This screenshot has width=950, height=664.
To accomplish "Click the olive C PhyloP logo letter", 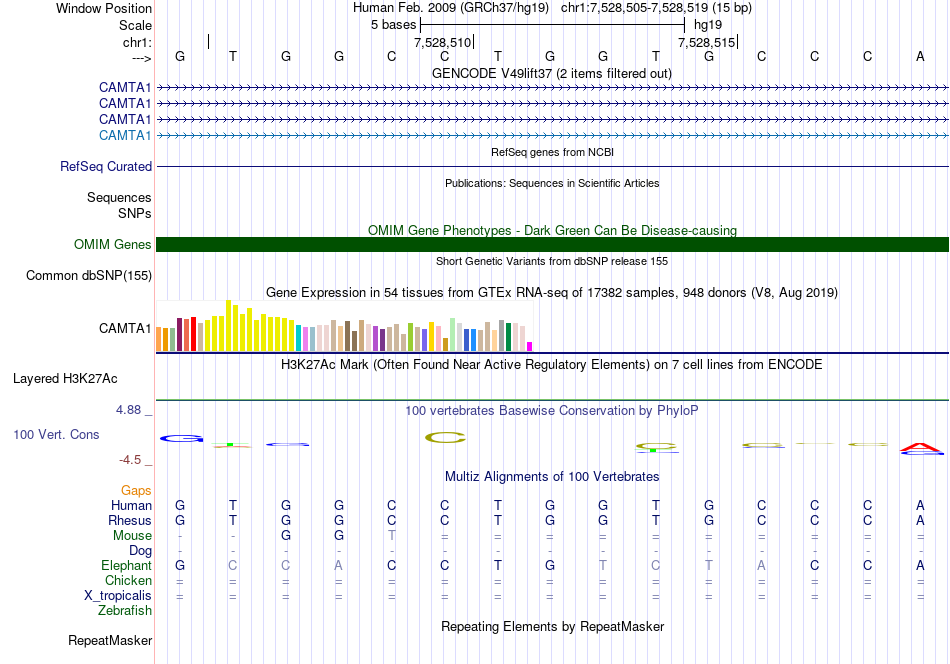I will [445, 437].
